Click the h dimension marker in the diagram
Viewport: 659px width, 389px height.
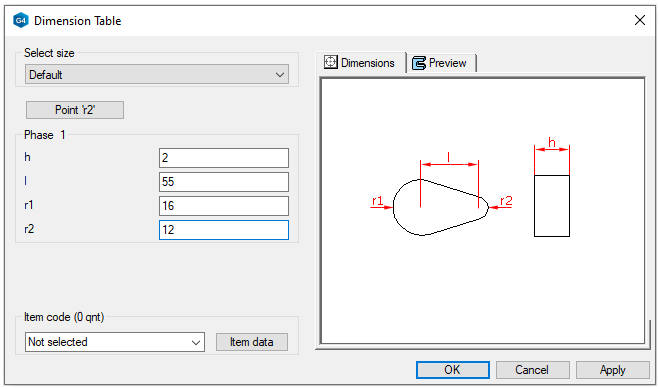[x=552, y=144]
